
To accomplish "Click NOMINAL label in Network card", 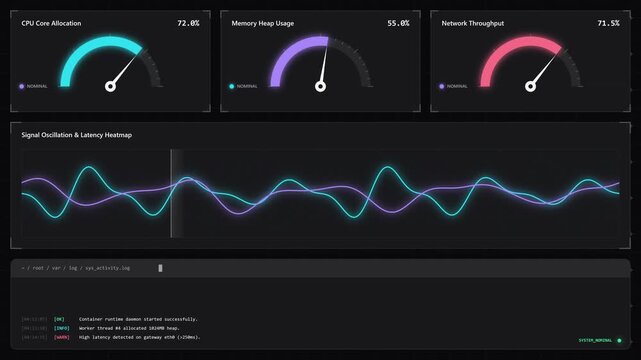I will pyautogui.click(x=457, y=86).
